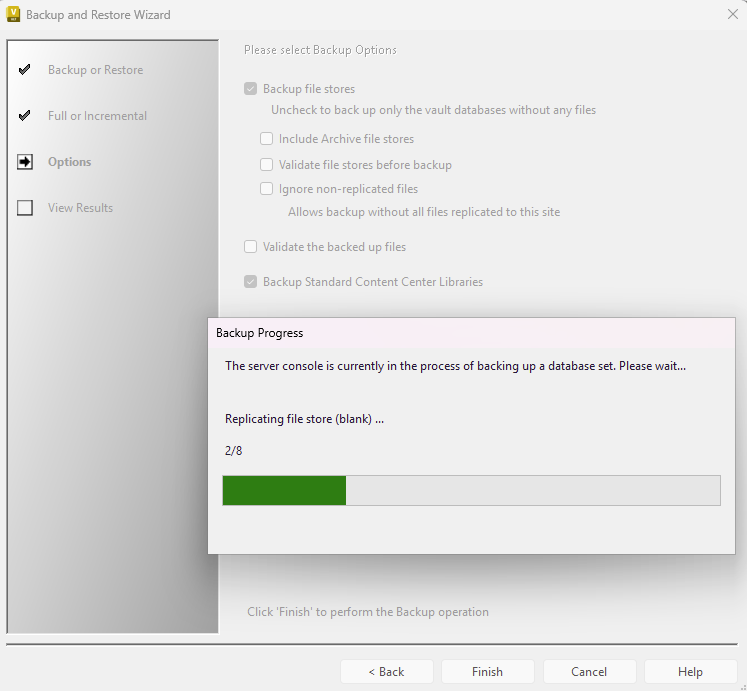
Task: Click the empty box icon beside View Results
Action: click(x=25, y=208)
